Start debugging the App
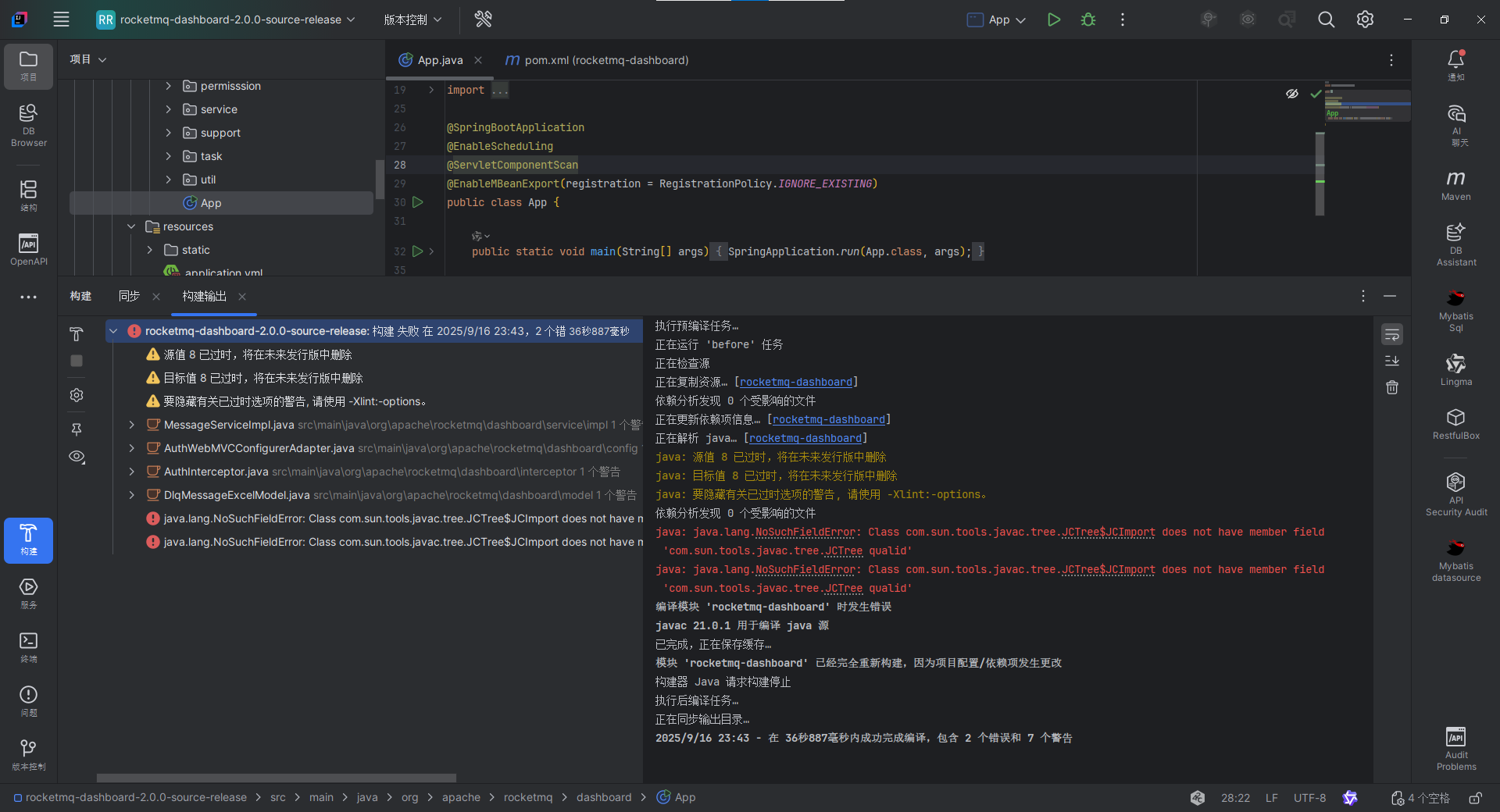Image resolution: width=1500 pixels, height=812 pixels. click(1087, 20)
